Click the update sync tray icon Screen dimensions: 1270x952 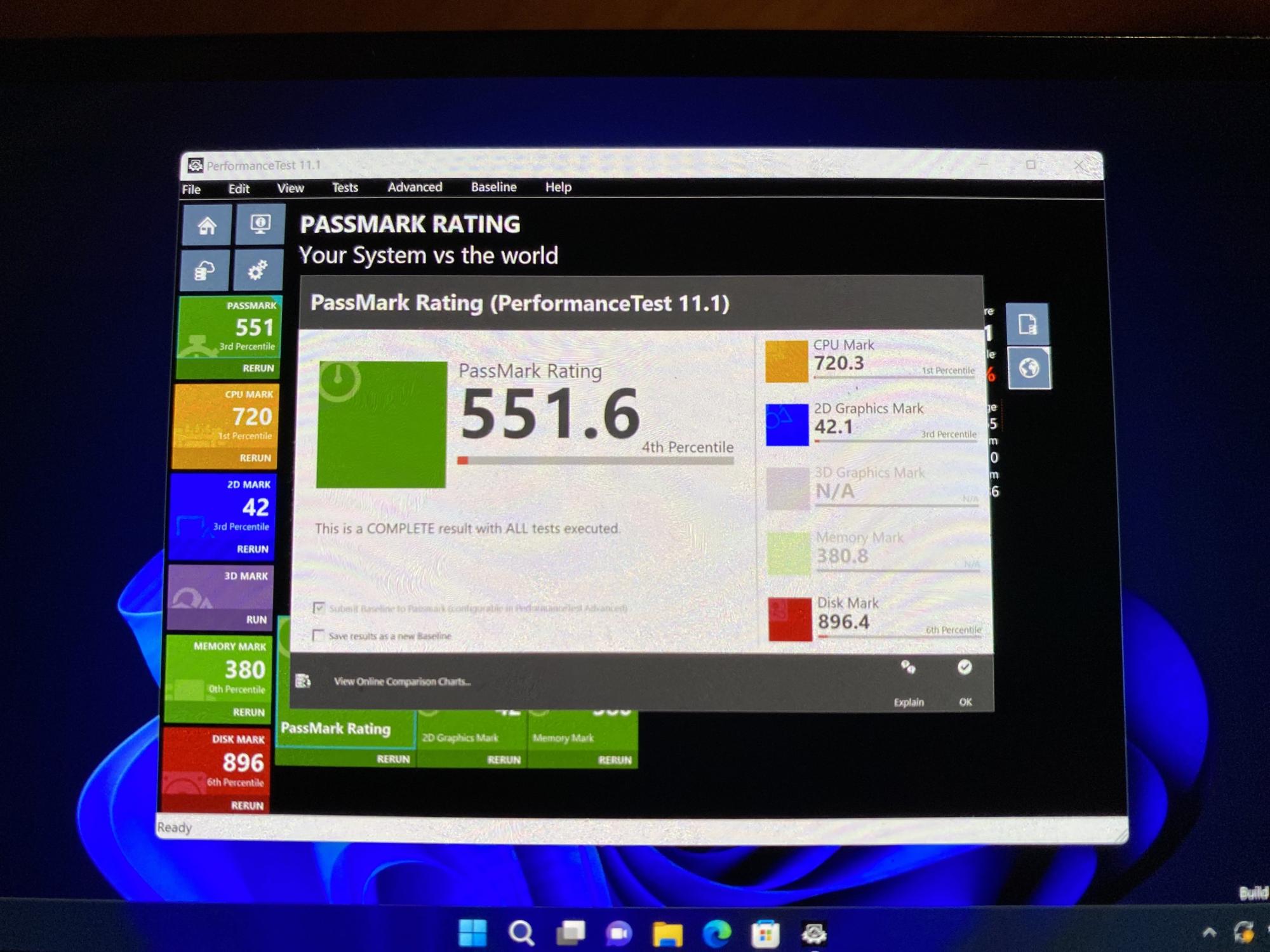coord(1244,932)
